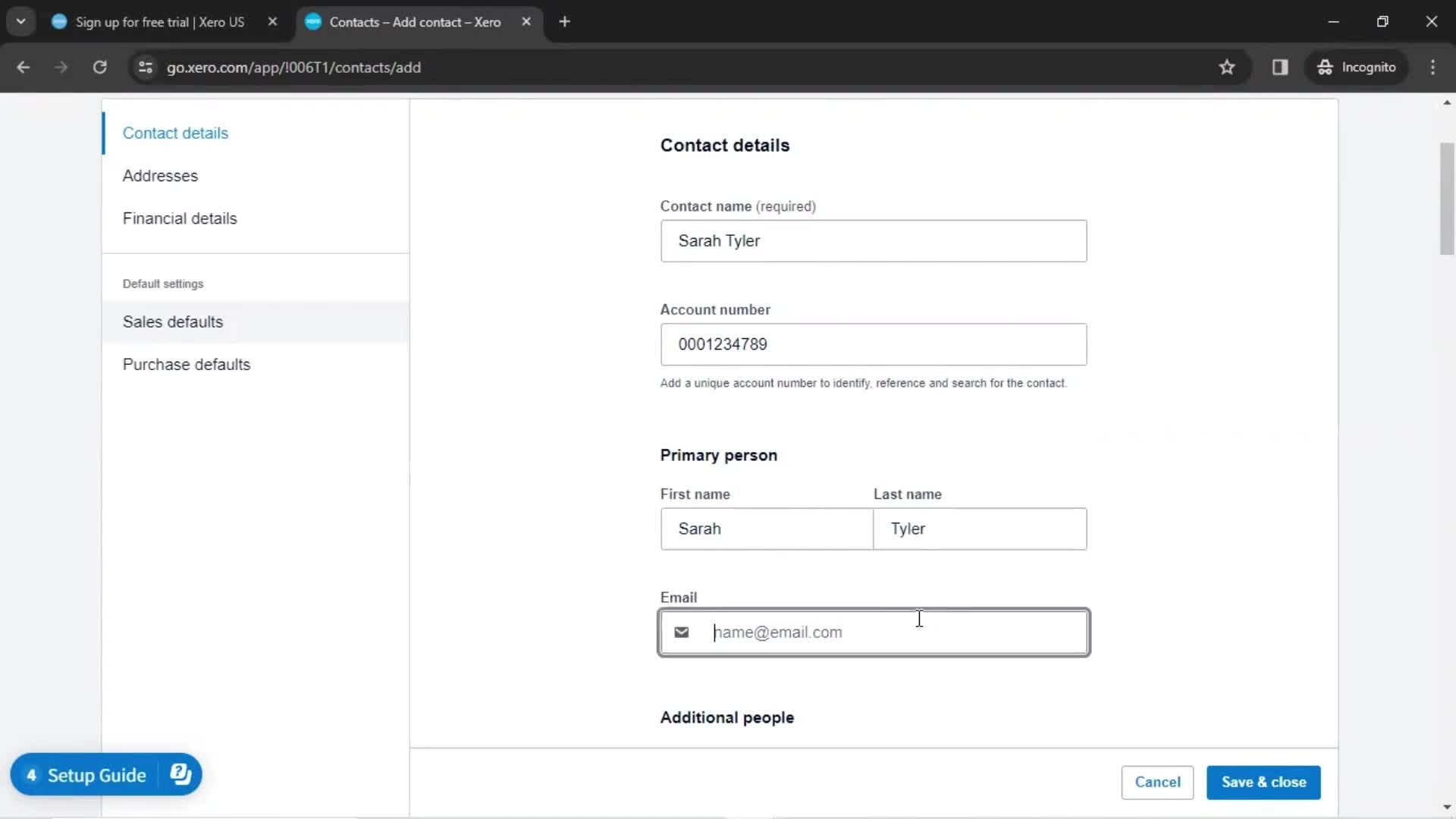Close the Contacts – Add contact tab
The height and width of the screenshot is (819, 1456).
(526, 22)
